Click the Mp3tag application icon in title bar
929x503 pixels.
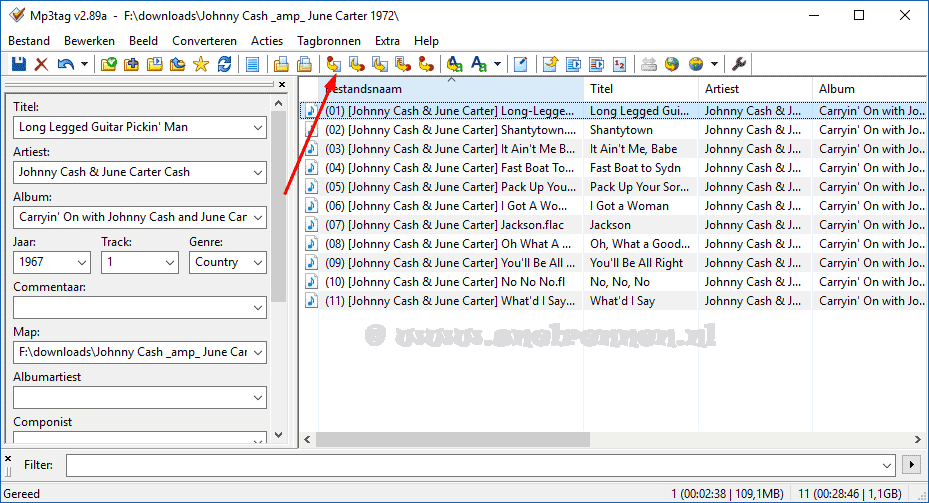17,15
